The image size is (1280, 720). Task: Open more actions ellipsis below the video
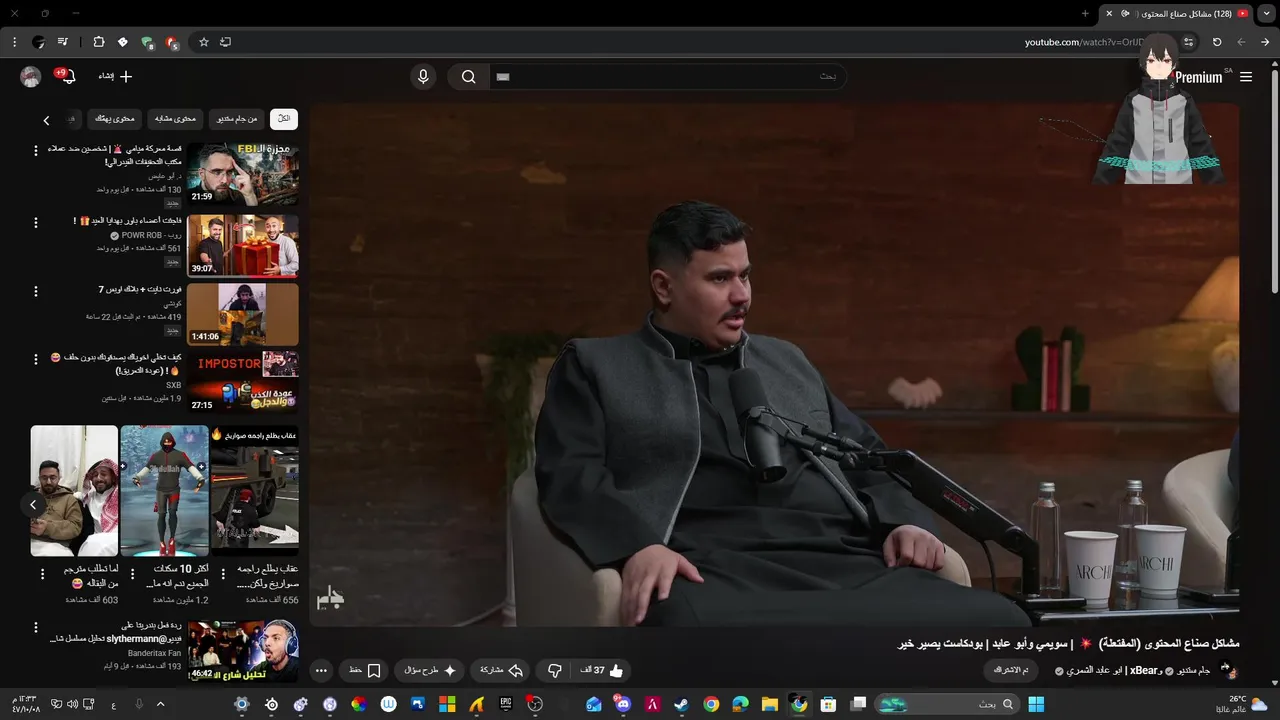(321, 670)
